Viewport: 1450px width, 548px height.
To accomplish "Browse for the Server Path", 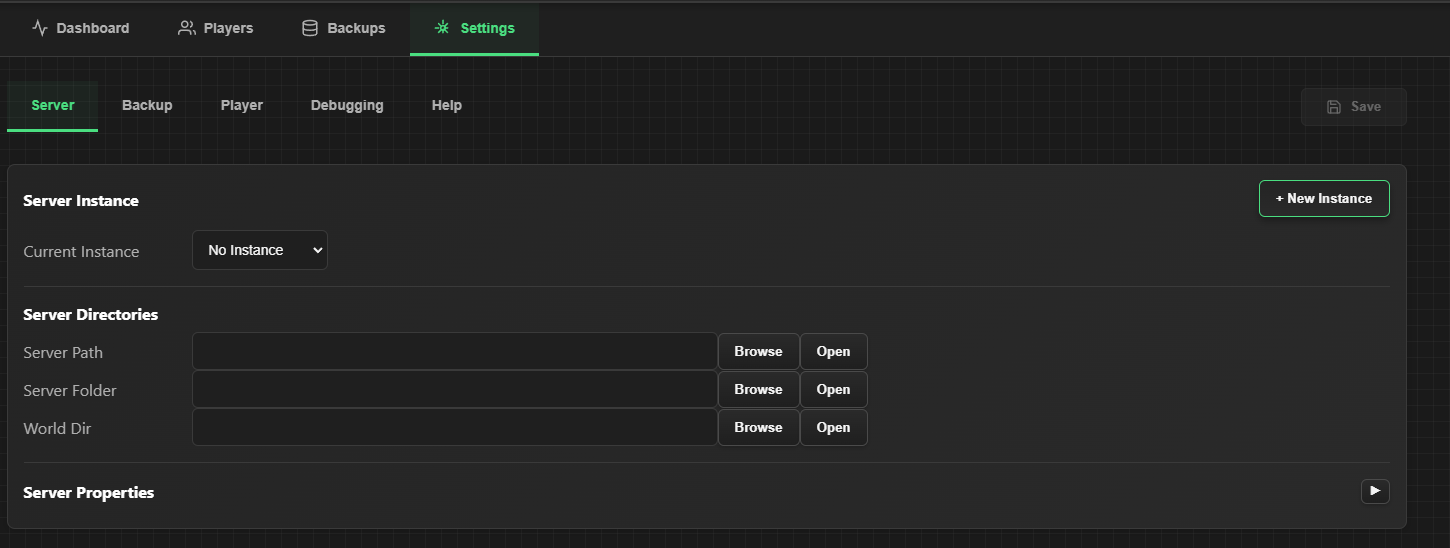I will coord(759,351).
